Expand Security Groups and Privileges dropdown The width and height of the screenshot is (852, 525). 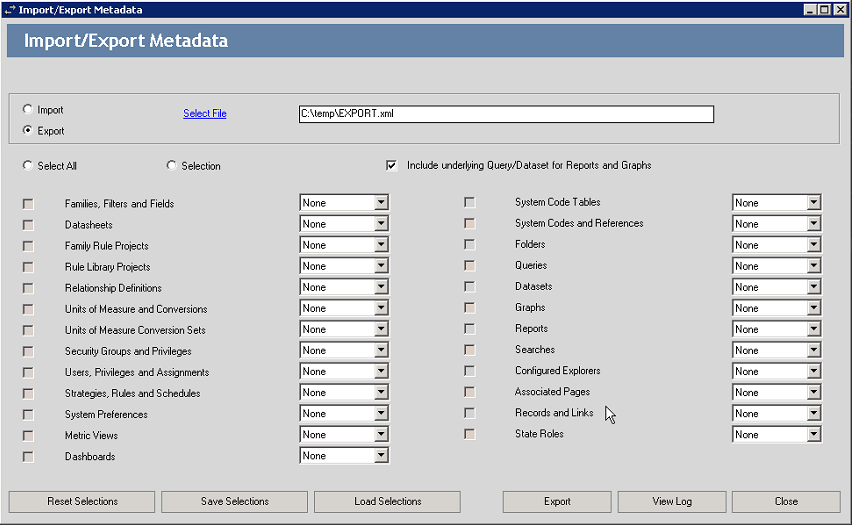(x=344, y=351)
